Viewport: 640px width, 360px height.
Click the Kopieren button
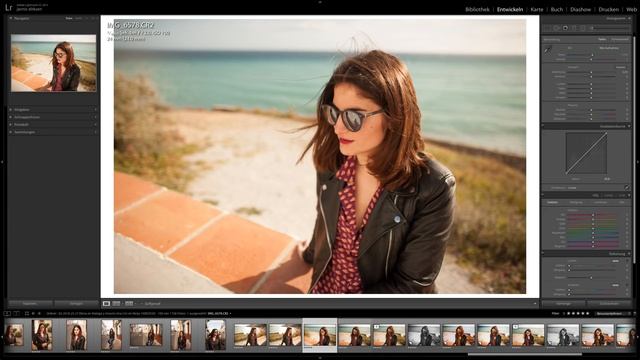[x=30, y=304]
